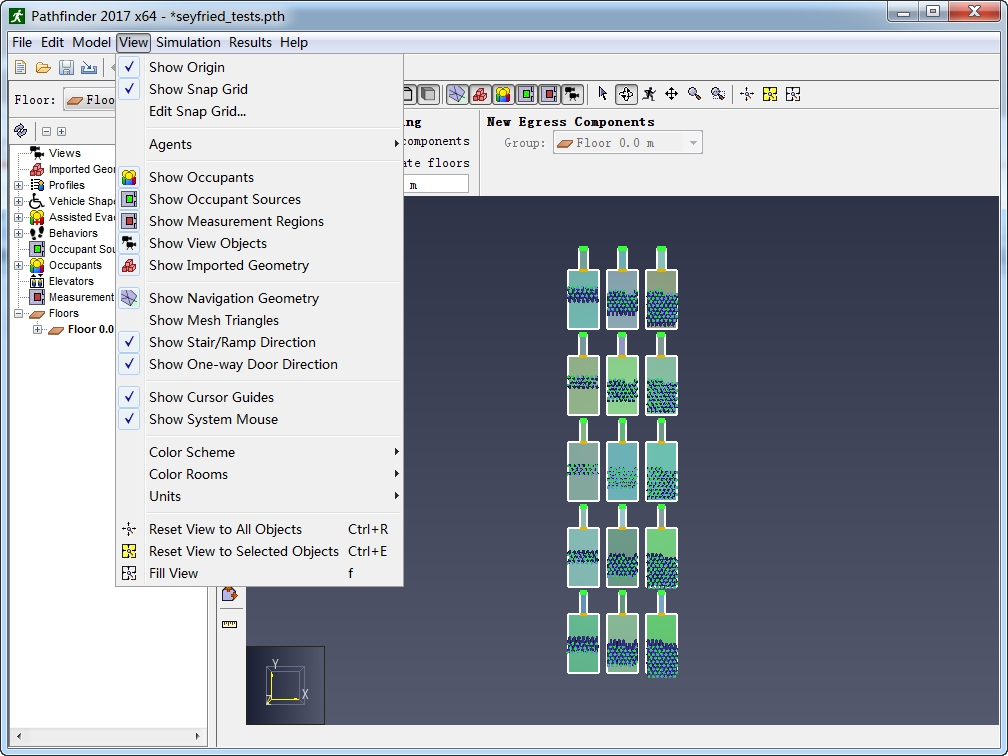Open the Agents submenu
This screenshot has height=756, width=1008.
tap(260, 145)
